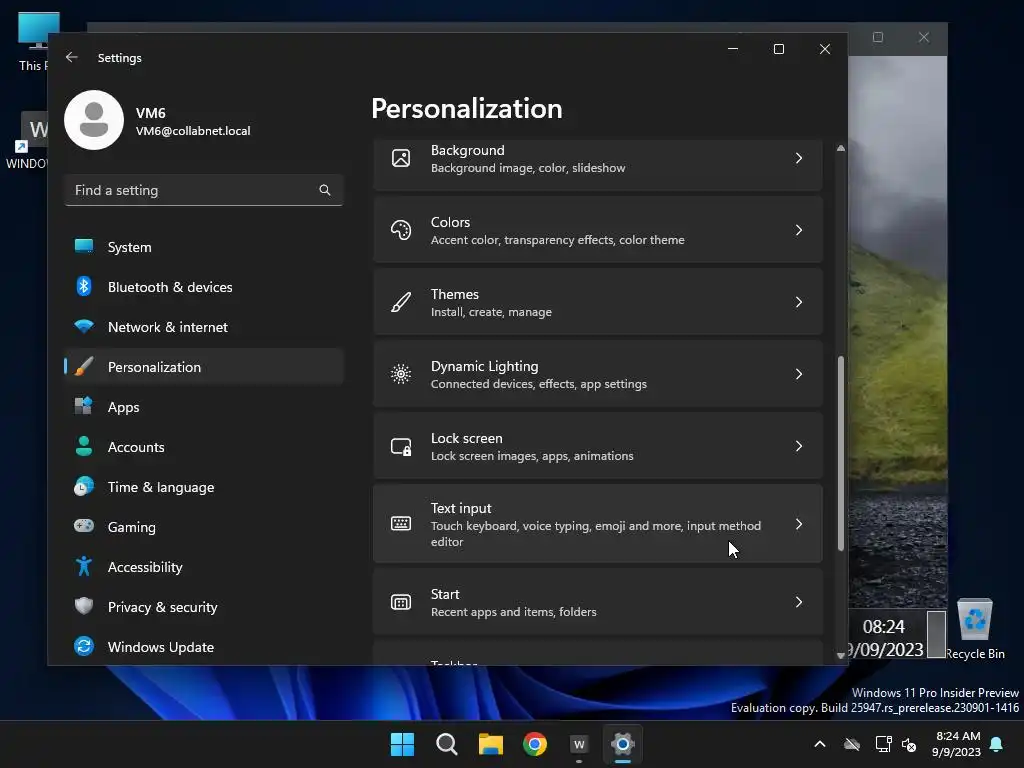Open Start Recent apps and items settings
The height and width of the screenshot is (768, 1024).
(598, 602)
